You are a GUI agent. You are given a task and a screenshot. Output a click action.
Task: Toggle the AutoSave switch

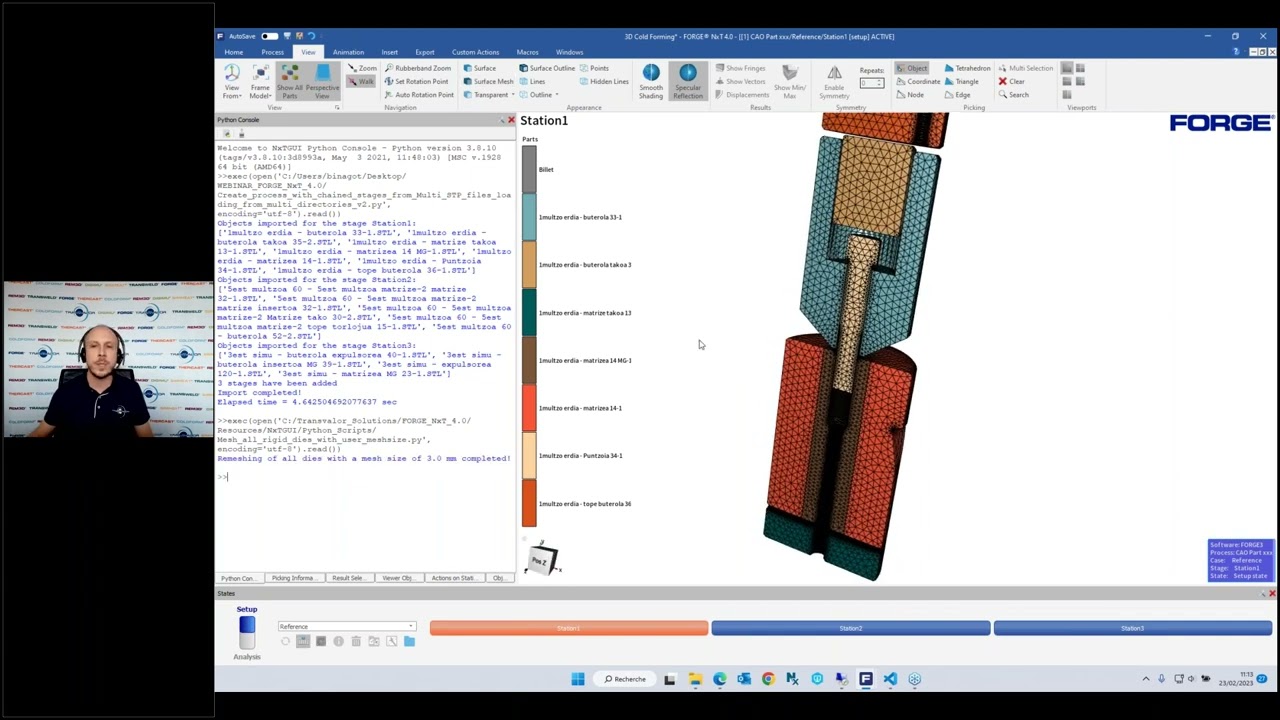[x=269, y=36]
